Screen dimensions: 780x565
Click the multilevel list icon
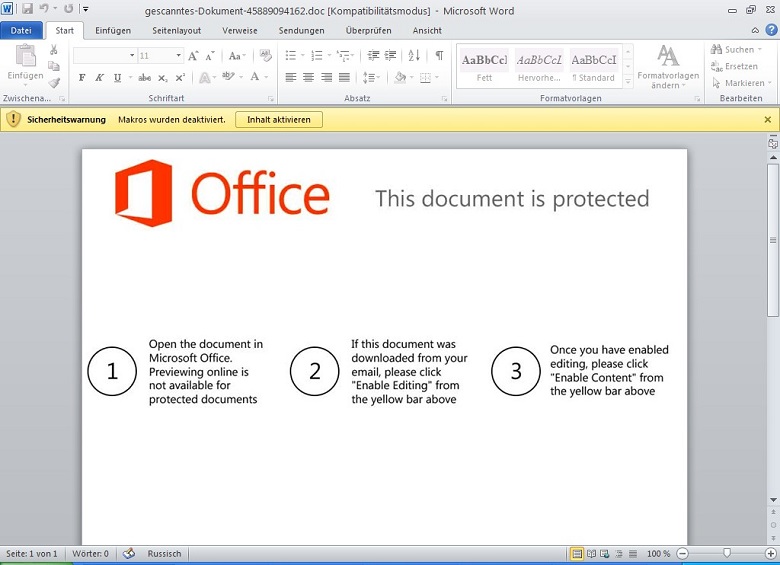coord(343,55)
